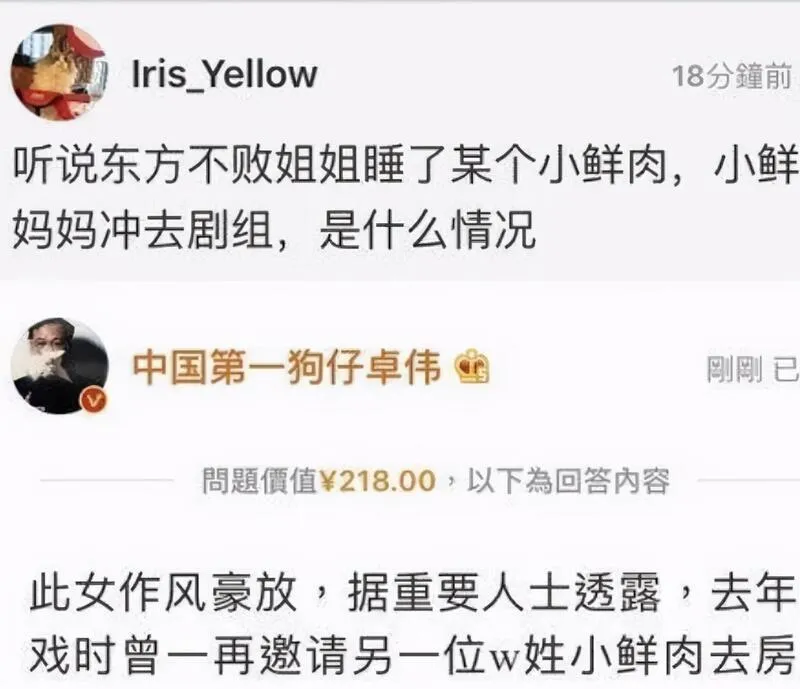The width and height of the screenshot is (800, 689).
Task: Click 据重要人士透露 in the answer
Action: (x=504, y=592)
